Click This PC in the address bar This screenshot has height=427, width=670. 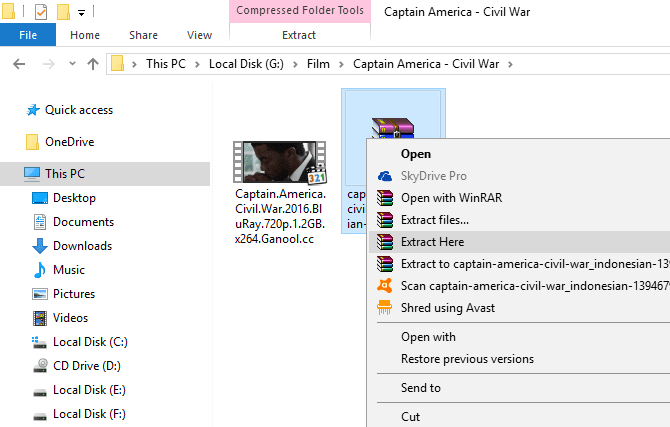(166, 64)
